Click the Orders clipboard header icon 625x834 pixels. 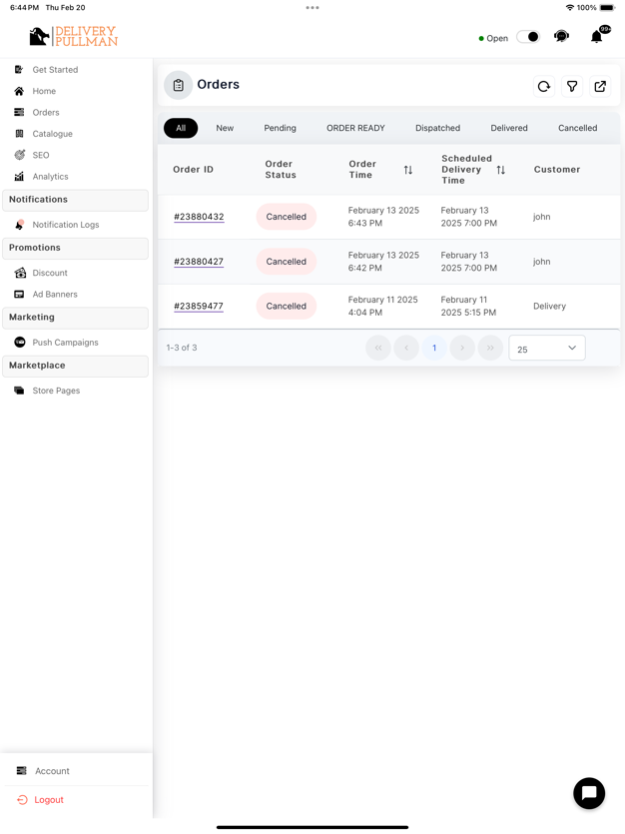[178, 85]
